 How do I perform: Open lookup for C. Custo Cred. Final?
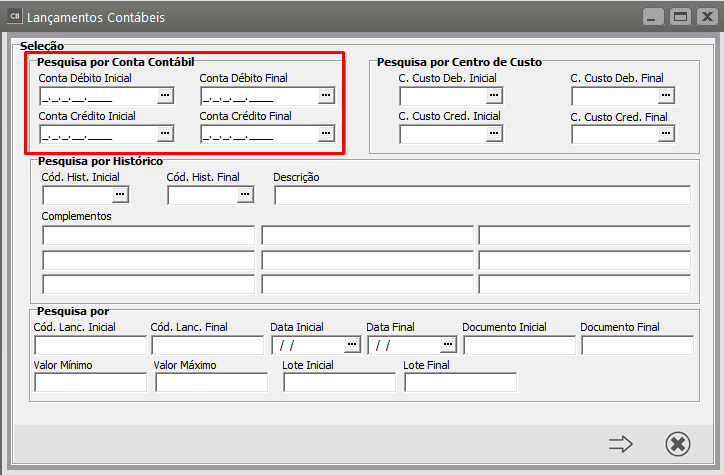(x=666, y=134)
